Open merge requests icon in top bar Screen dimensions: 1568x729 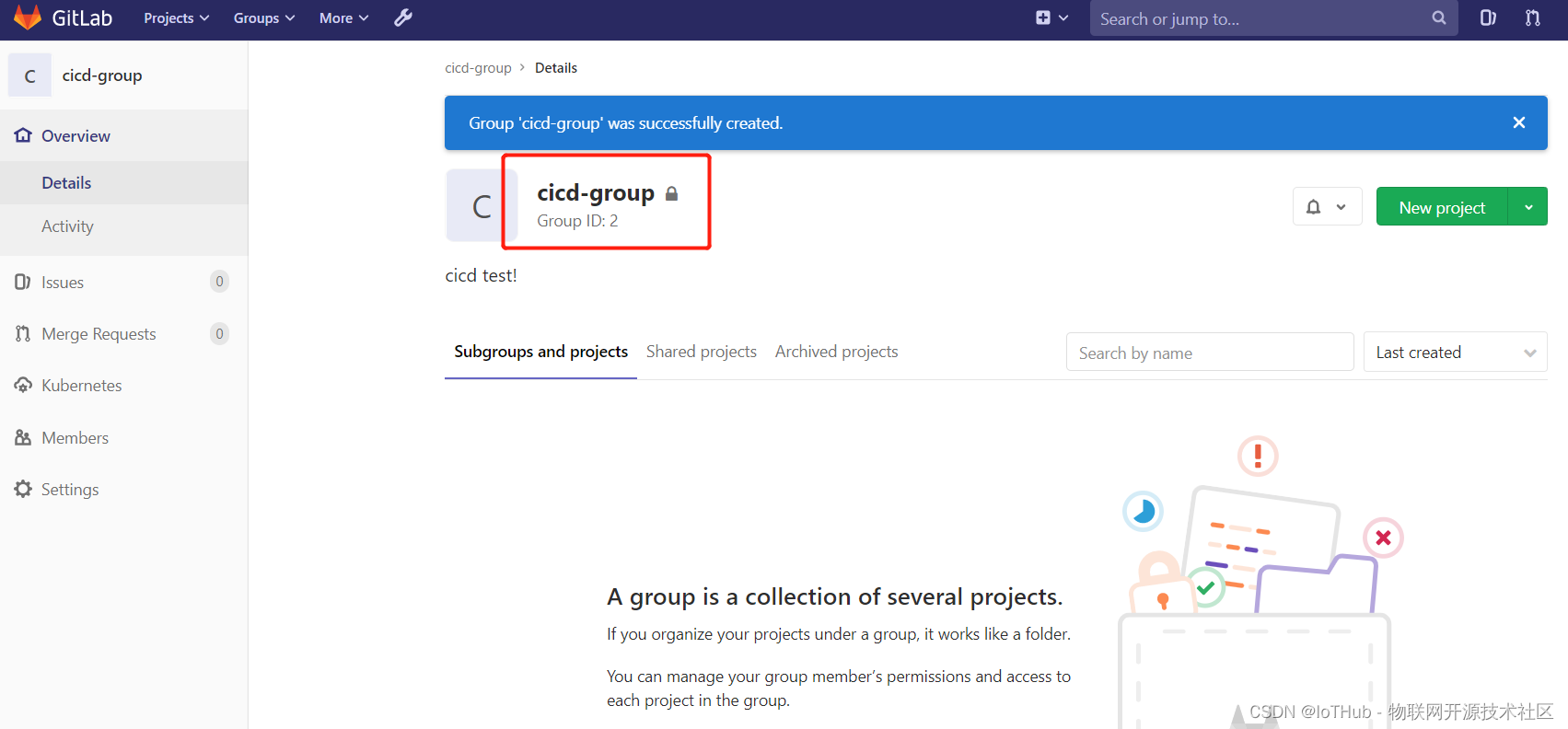(x=1533, y=17)
